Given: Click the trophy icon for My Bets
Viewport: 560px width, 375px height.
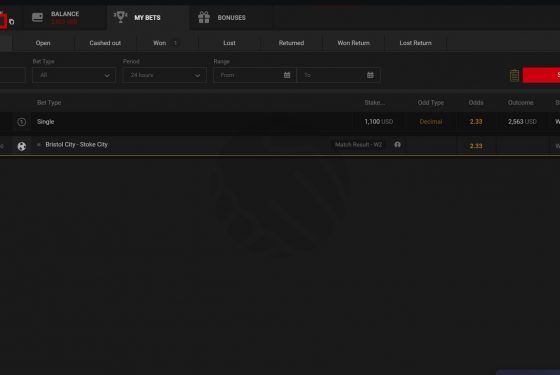Looking at the screenshot, I should [x=120, y=17].
